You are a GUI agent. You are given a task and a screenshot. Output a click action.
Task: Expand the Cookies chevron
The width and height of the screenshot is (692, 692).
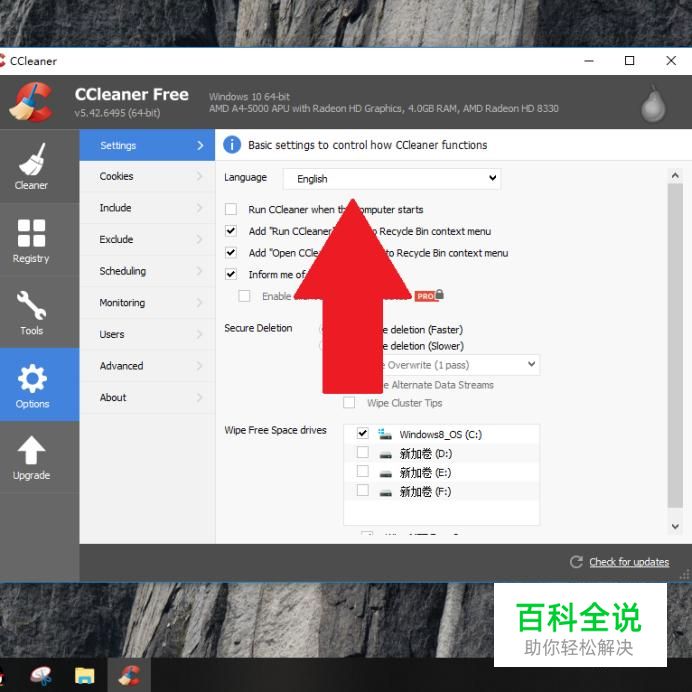pyautogui.click(x=199, y=177)
